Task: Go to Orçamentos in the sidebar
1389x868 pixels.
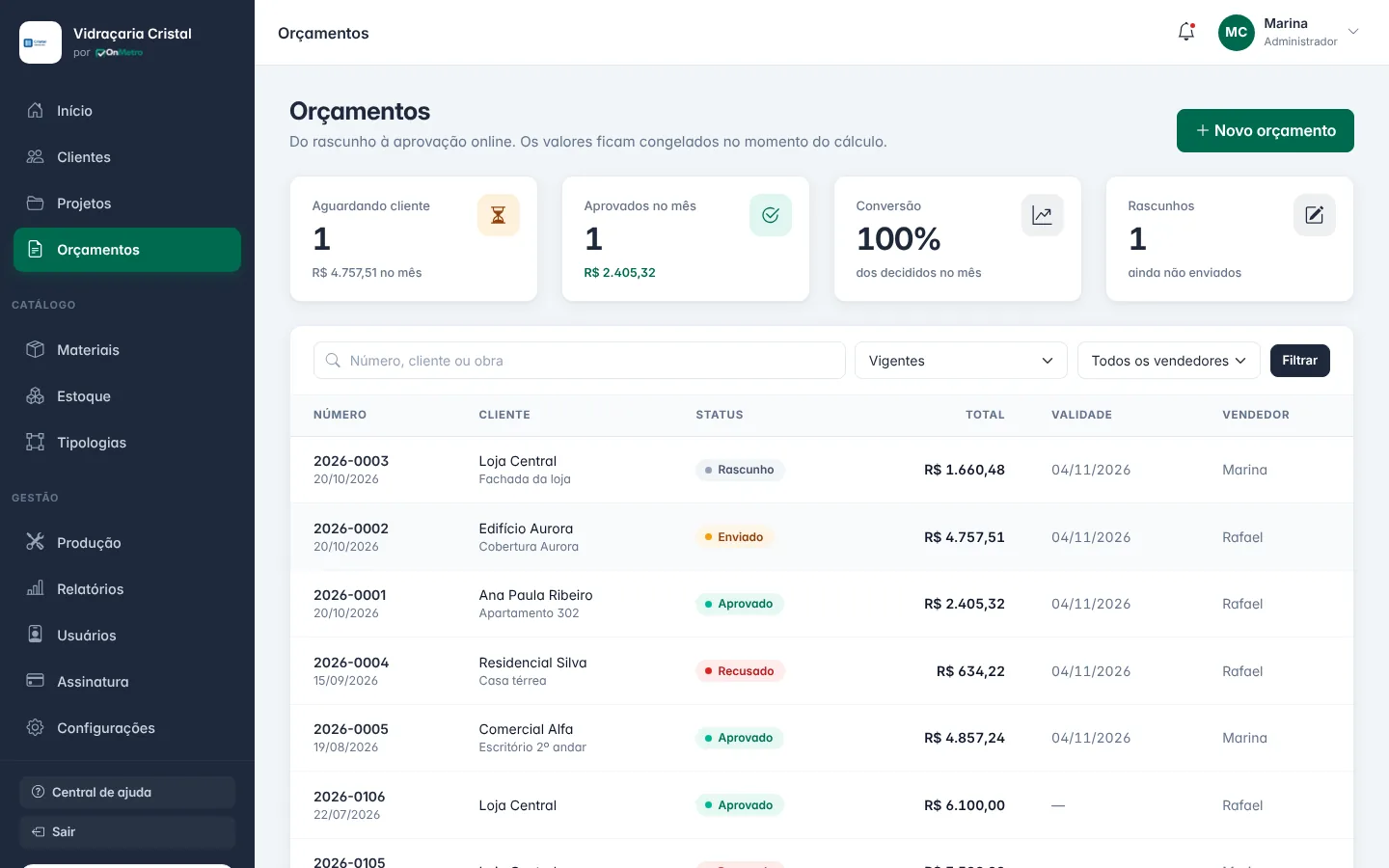Action: (x=127, y=250)
